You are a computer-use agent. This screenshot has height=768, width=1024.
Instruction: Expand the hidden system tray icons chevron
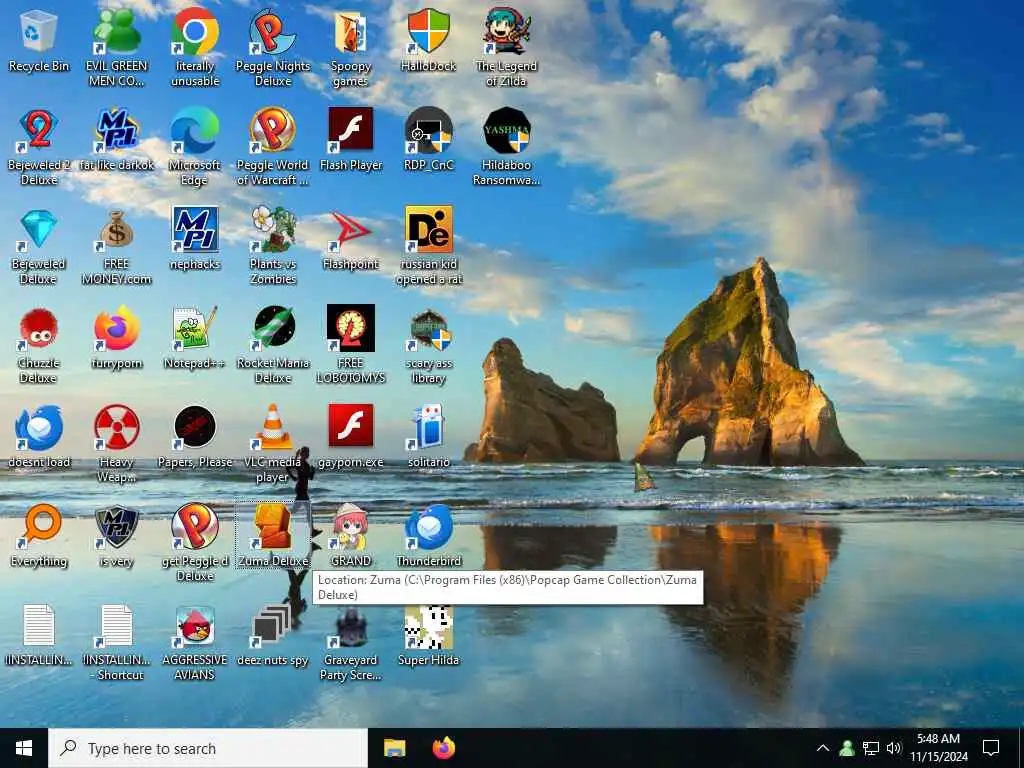pos(823,748)
